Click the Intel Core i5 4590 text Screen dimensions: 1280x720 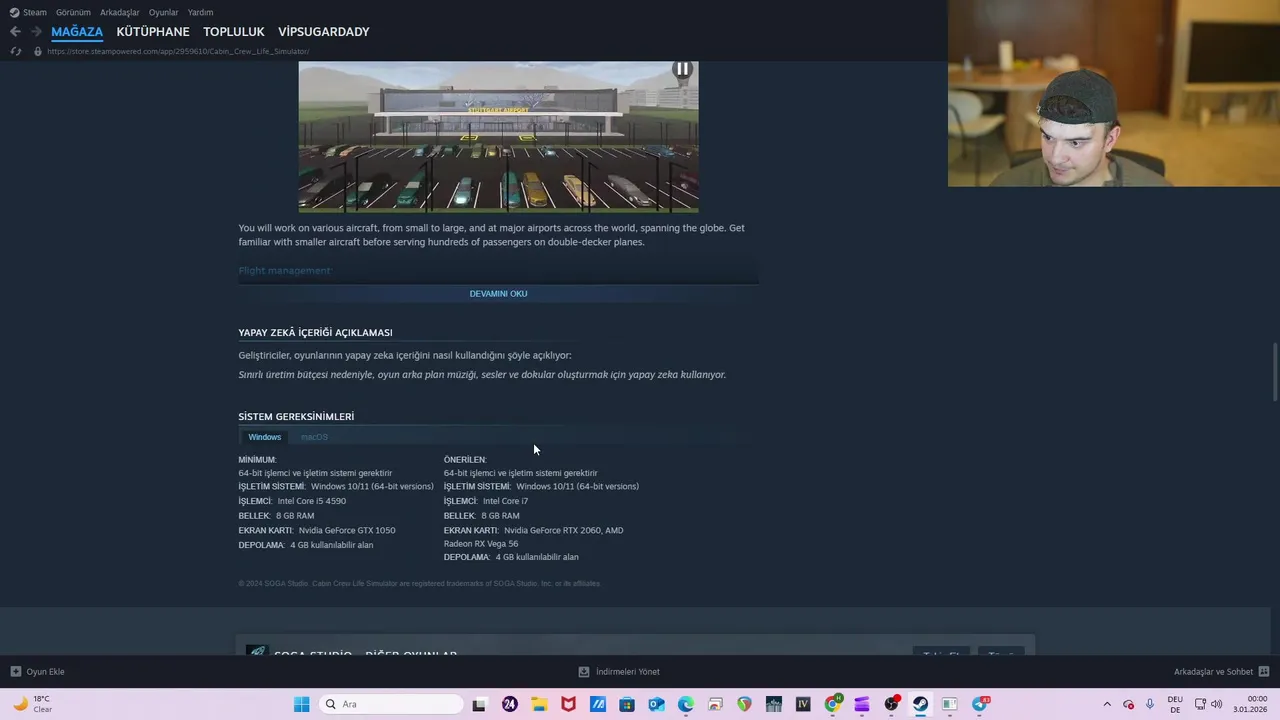point(312,501)
